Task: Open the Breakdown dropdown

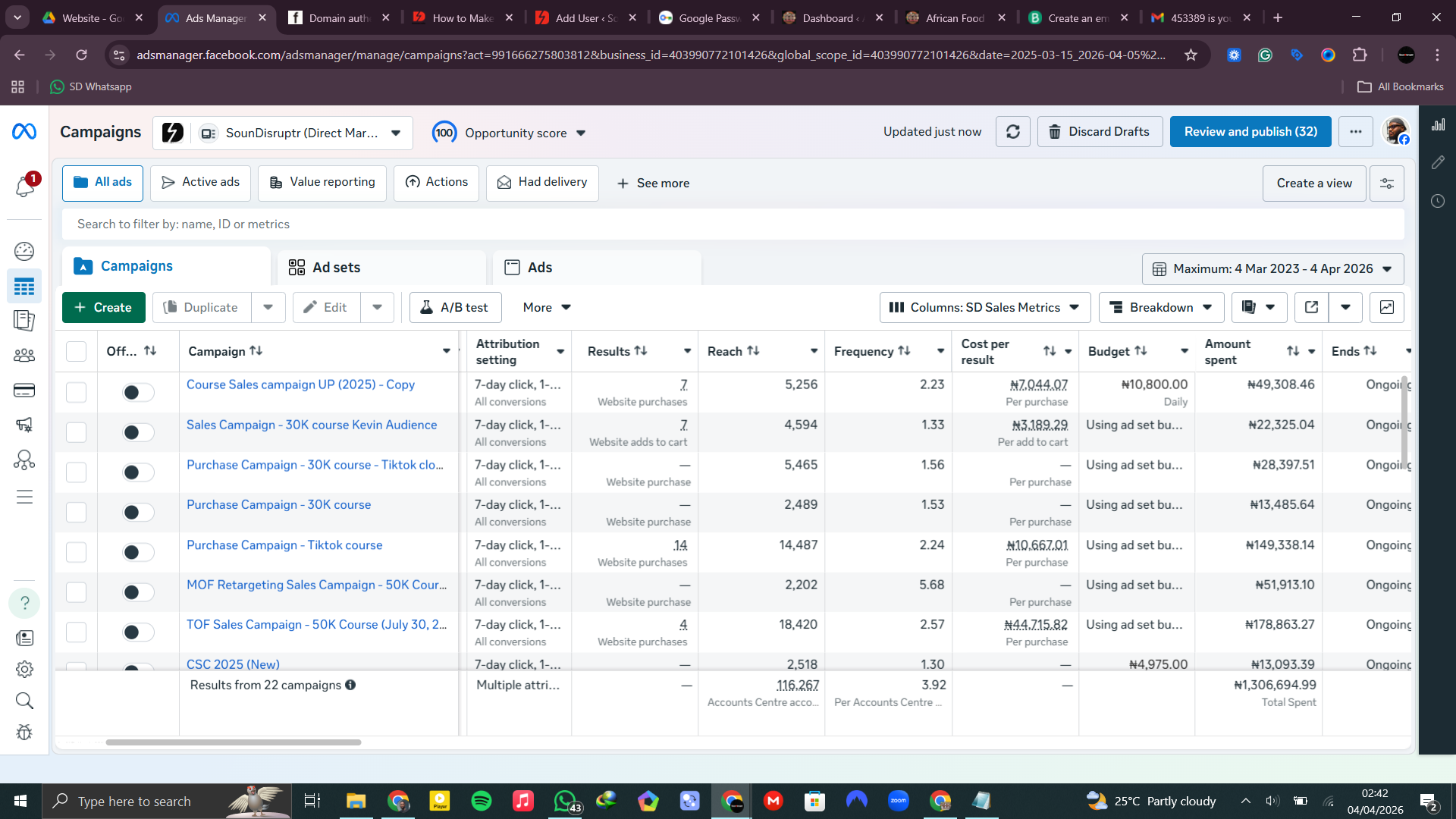Action: tap(1161, 307)
